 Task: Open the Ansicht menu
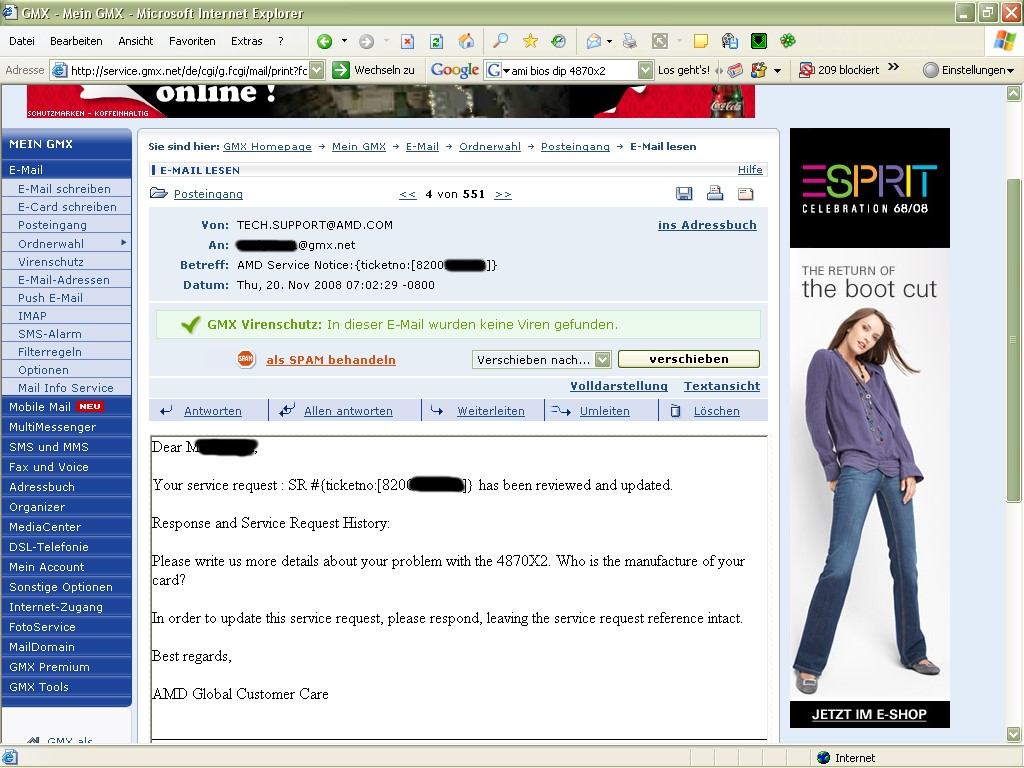[135, 41]
